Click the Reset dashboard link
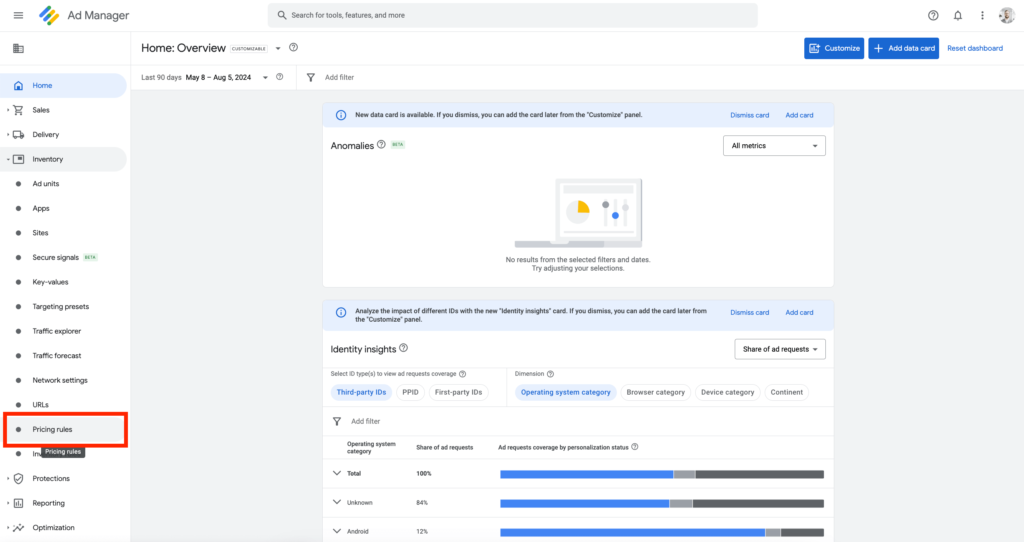1024x542 pixels. click(974, 48)
